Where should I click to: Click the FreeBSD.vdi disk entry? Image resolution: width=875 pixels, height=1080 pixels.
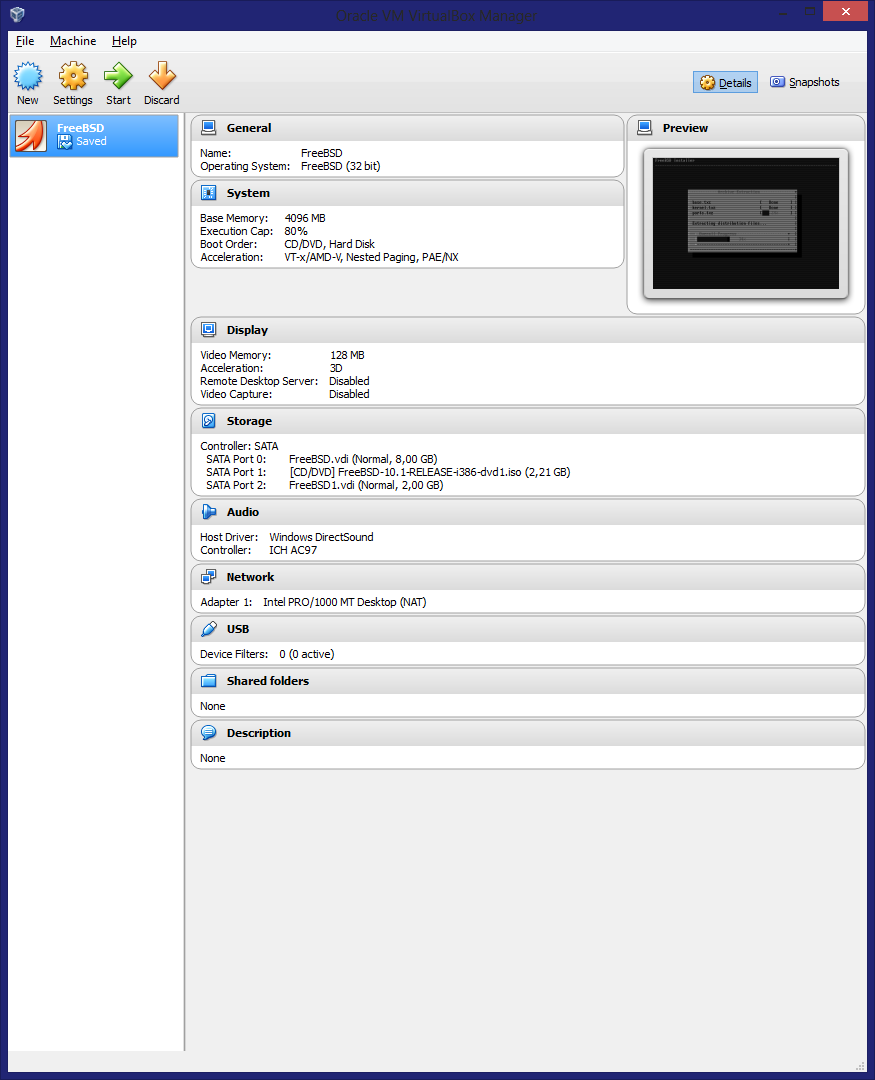(363, 459)
